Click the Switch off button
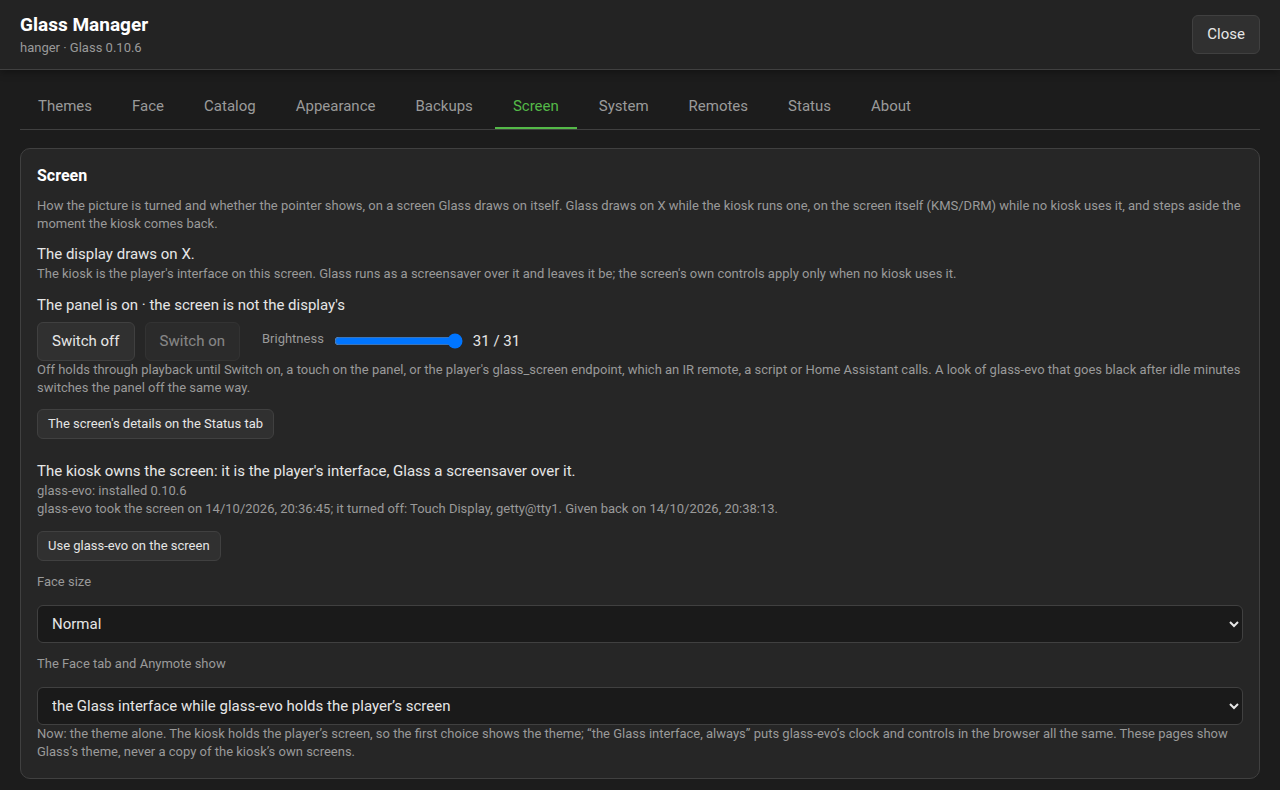The image size is (1280, 790). [86, 341]
